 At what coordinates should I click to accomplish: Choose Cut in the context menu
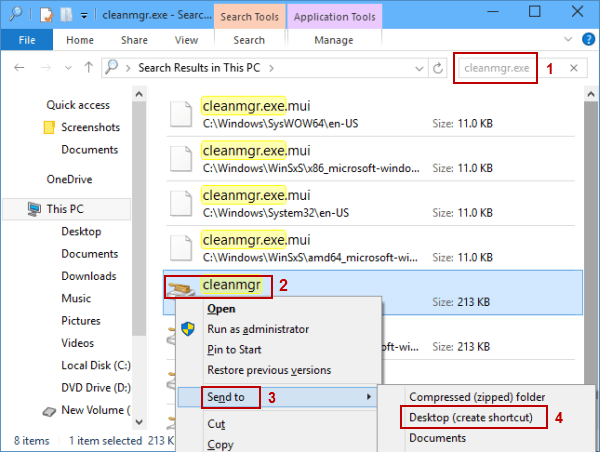(216, 424)
